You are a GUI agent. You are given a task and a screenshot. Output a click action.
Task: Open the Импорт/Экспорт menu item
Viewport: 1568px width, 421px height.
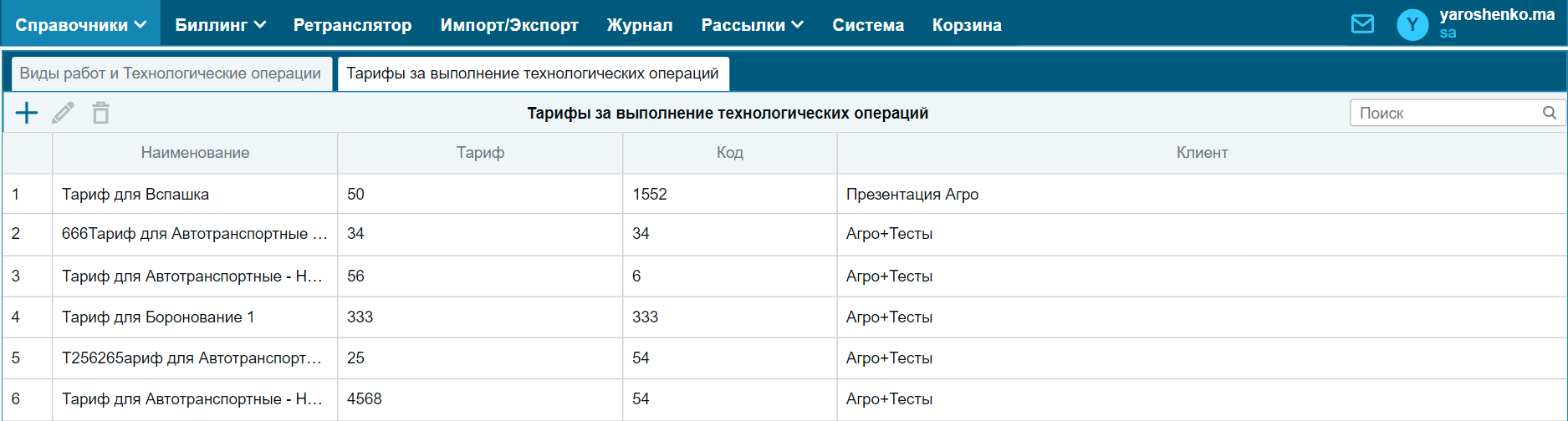[509, 25]
